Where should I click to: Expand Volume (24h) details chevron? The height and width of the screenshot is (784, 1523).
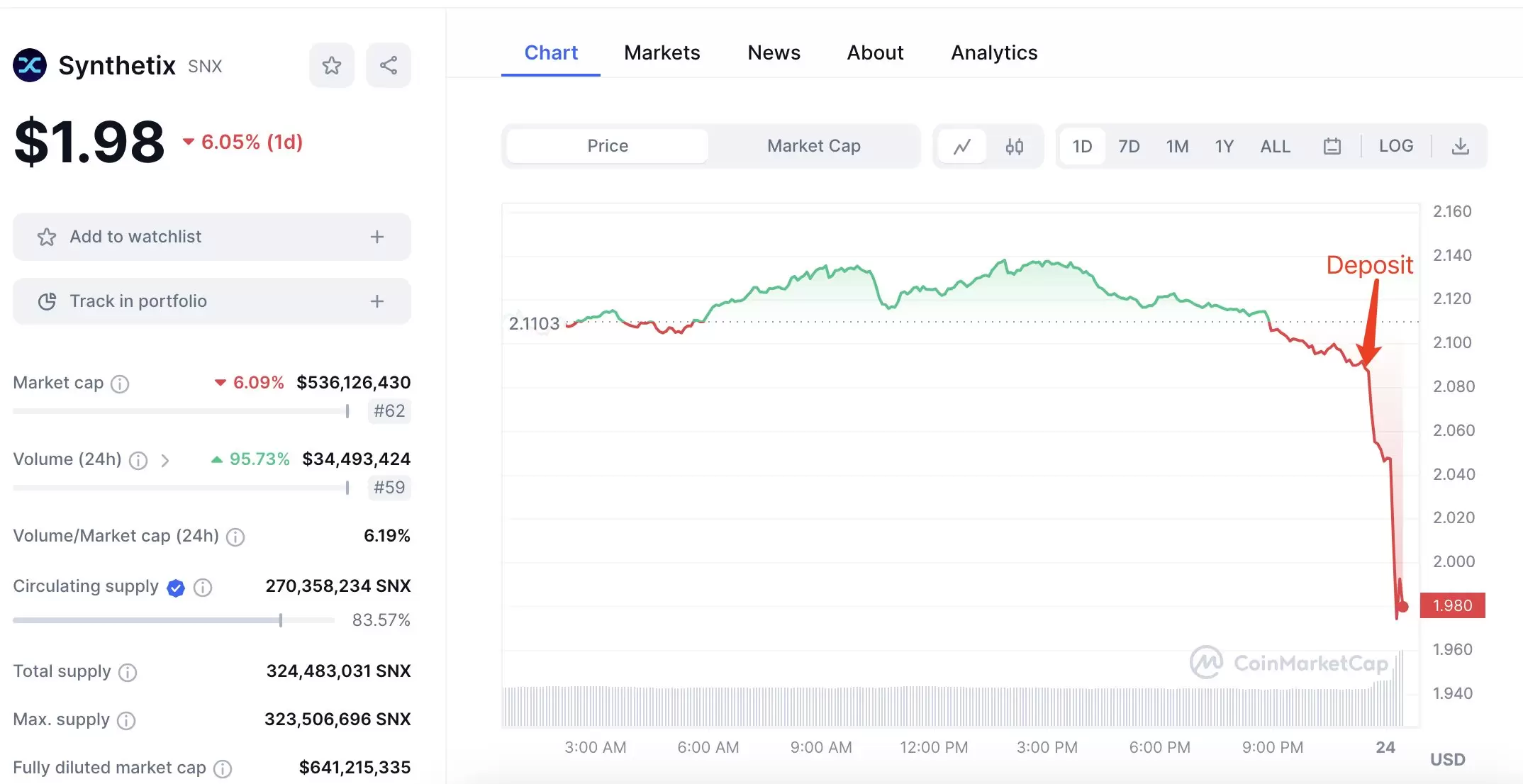coord(165,461)
